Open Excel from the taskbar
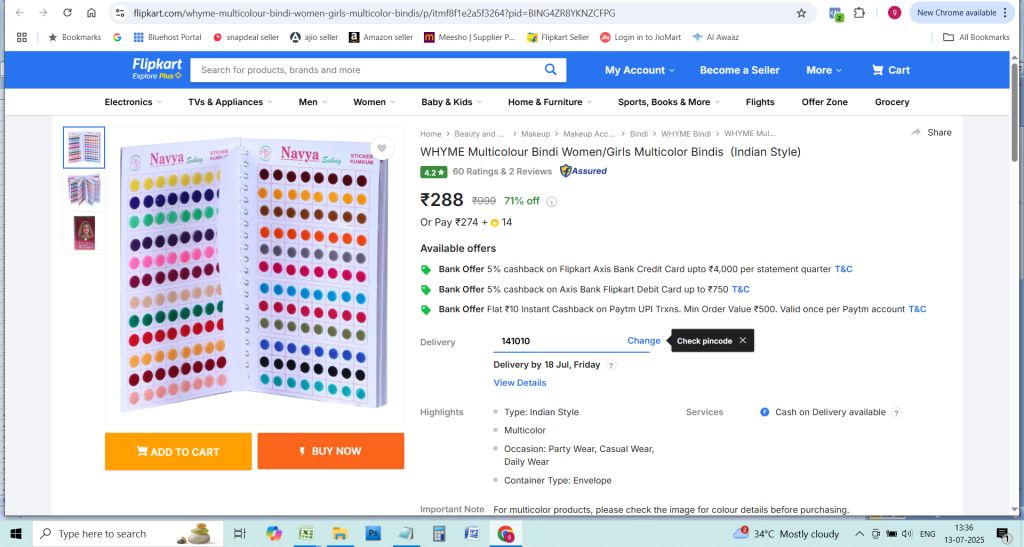The width and height of the screenshot is (1024, 547). [x=306, y=534]
